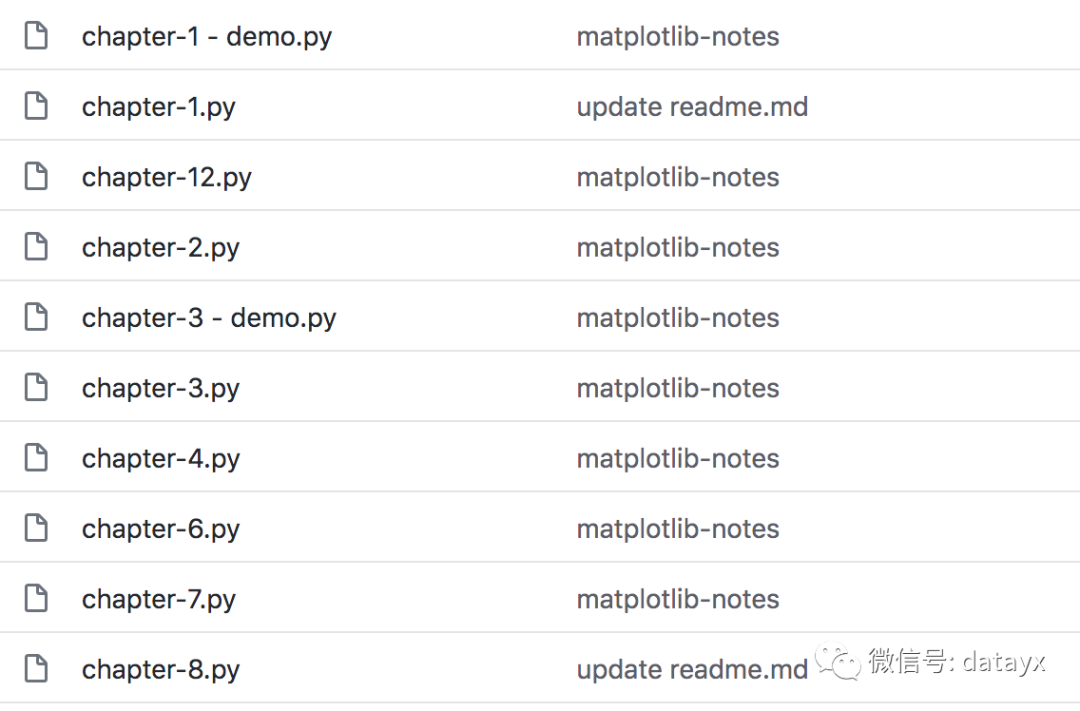Open the chapter-1 - demo.py file

tap(207, 37)
